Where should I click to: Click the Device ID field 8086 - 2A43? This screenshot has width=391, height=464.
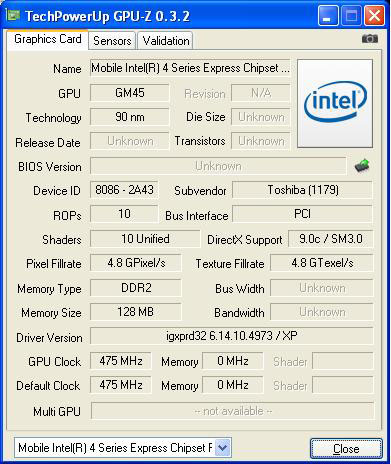tap(124, 190)
